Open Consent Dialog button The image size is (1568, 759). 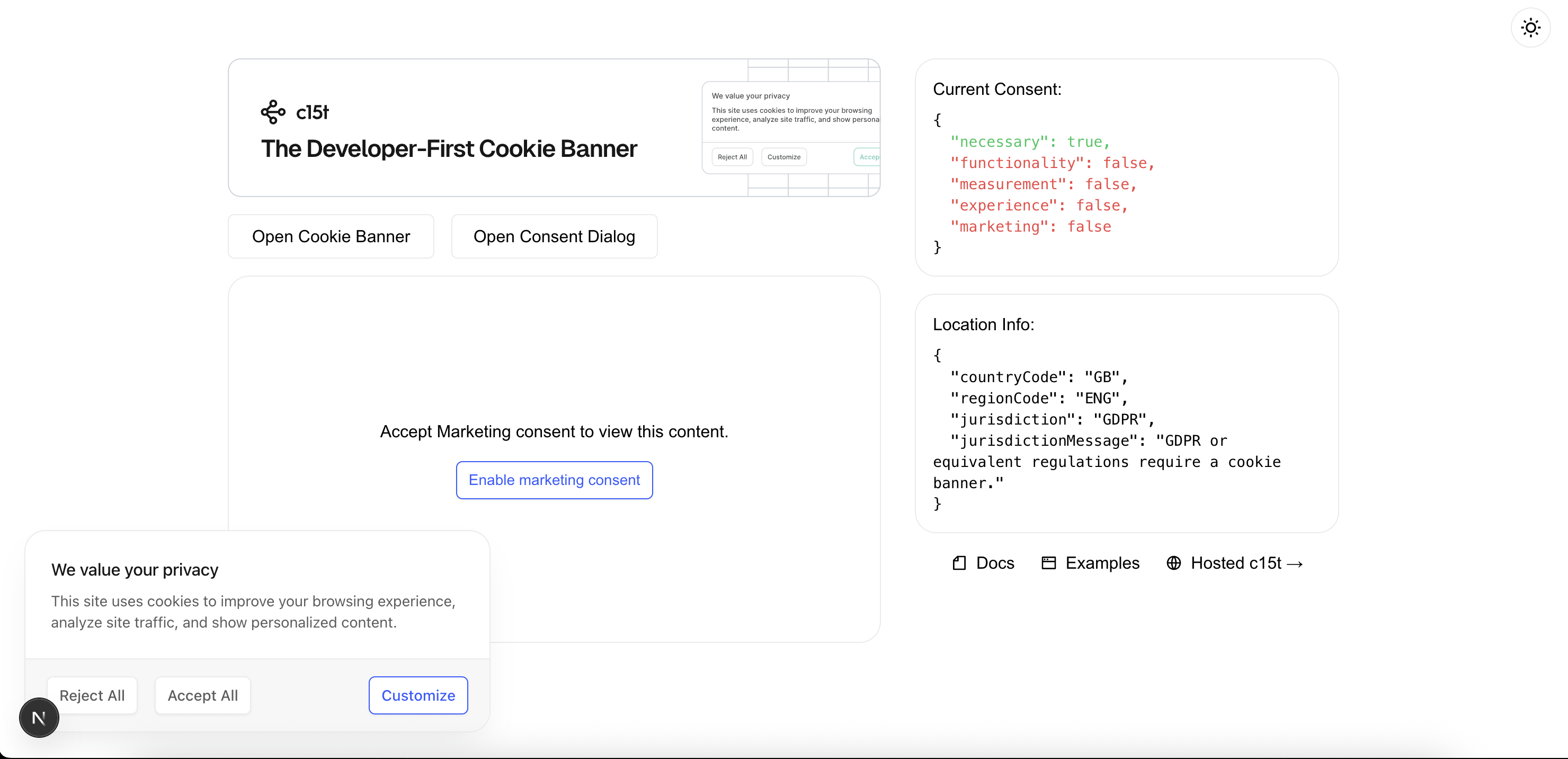(554, 236)
